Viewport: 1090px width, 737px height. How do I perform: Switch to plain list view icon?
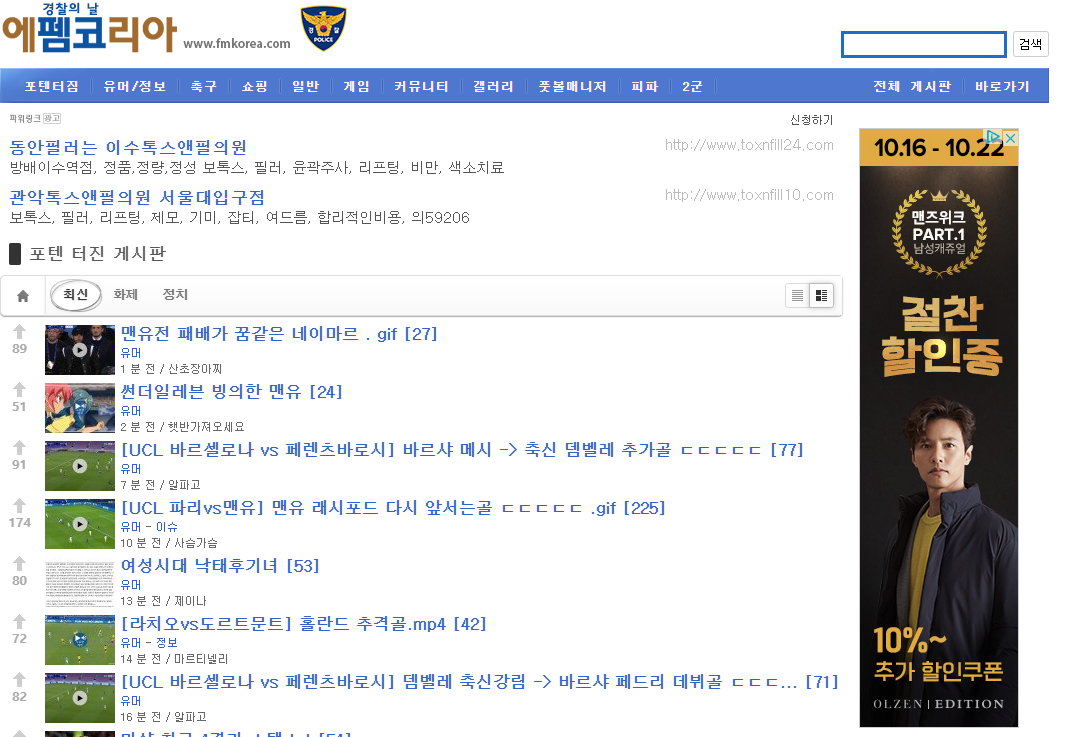tap(797, 295)
